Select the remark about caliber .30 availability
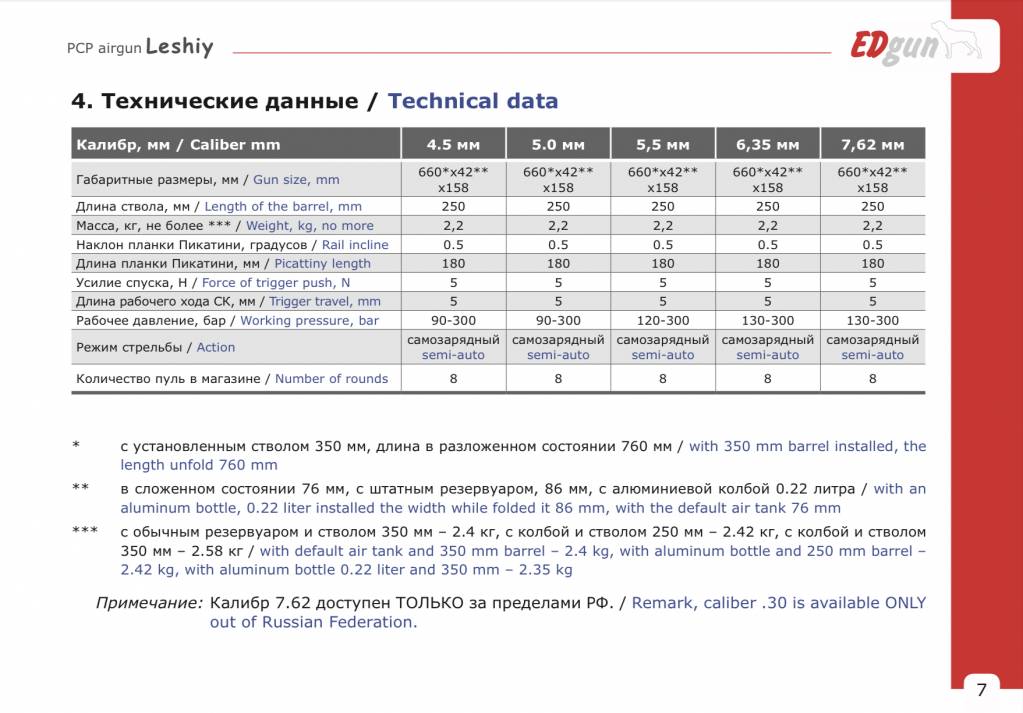1023x713 pixels. (568, 612)
